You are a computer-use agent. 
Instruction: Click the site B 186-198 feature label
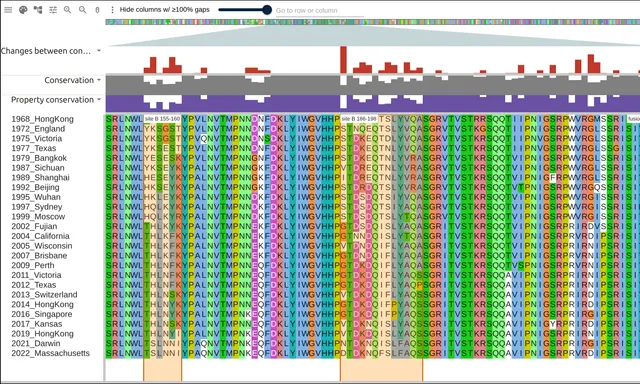[x=359, y=119]
